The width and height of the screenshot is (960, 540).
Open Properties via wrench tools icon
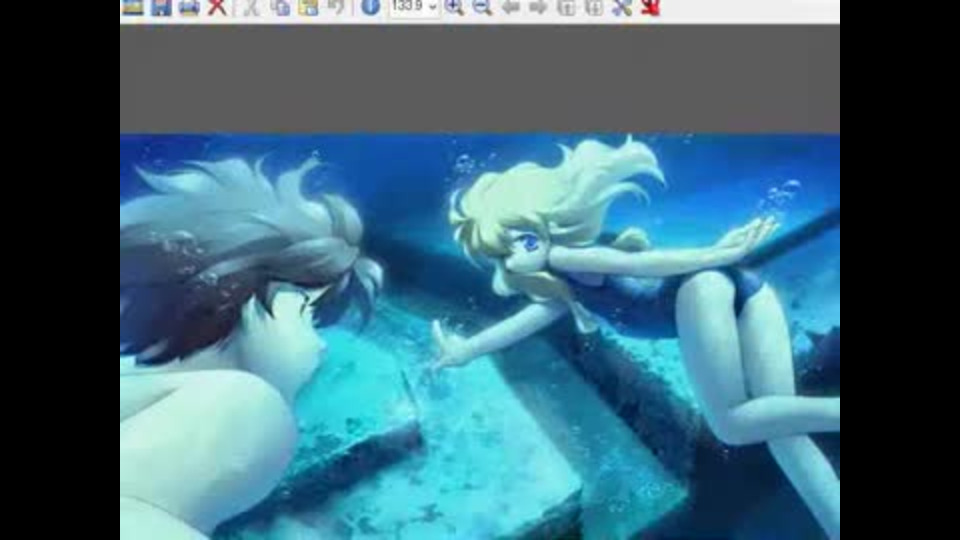coord(622,7)
